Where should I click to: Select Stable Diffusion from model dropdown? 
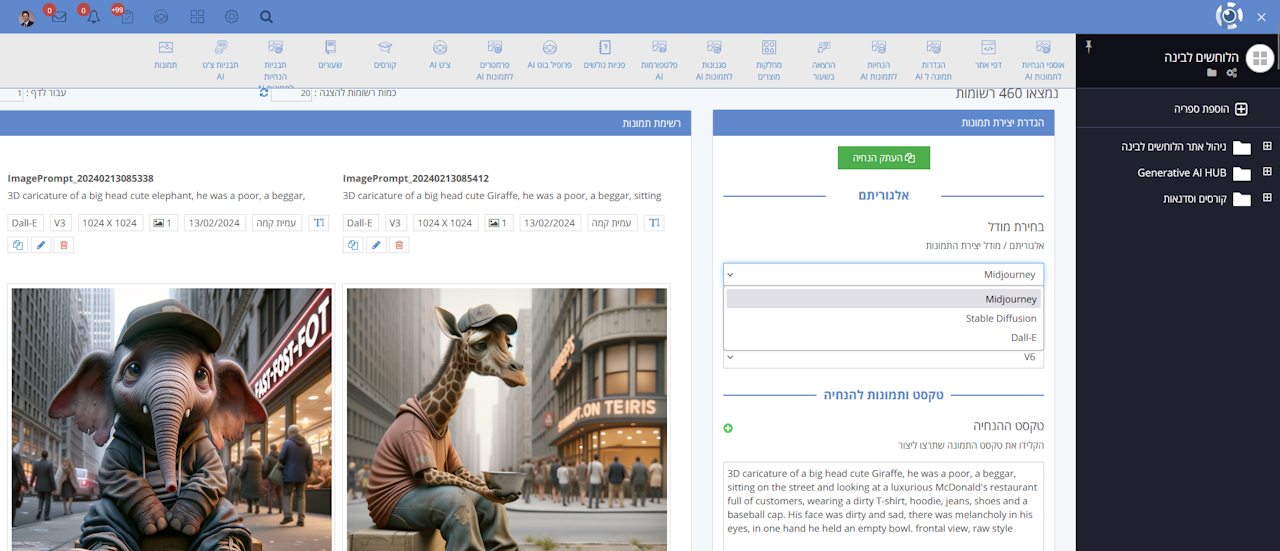[1000, 318]
